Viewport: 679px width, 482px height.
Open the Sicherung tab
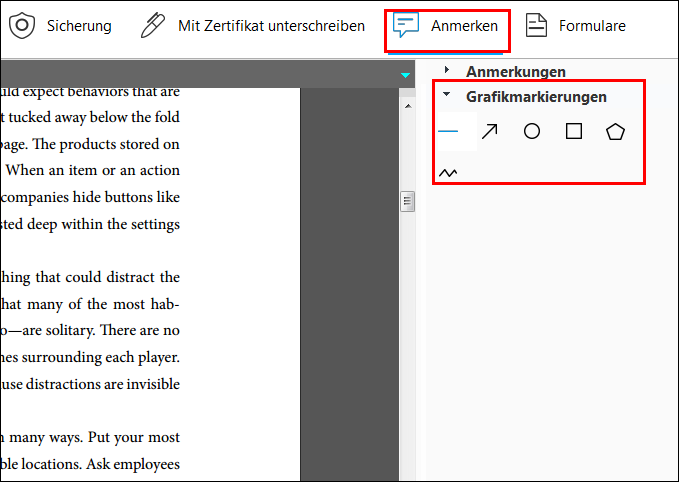(60, 26)
